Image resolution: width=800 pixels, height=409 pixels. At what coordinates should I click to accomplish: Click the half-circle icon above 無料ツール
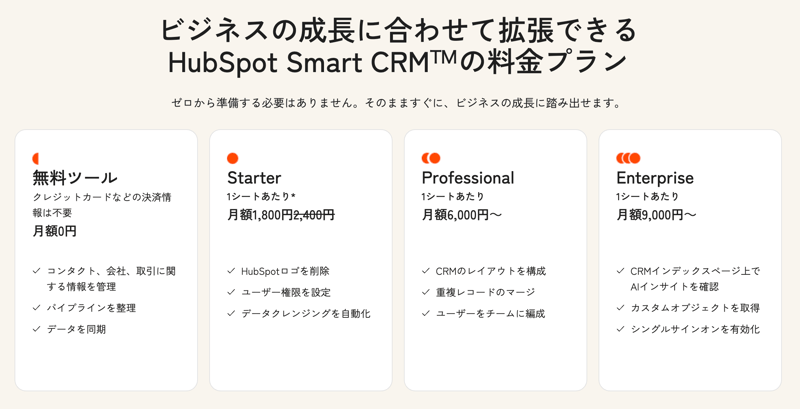click(36, 158)
